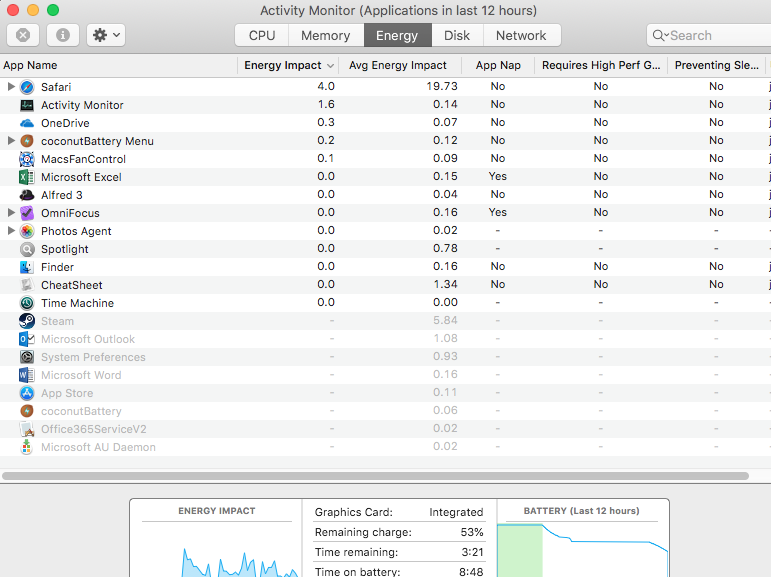
Task: Click the System Preferences gear icon
Action: [x=27, y=357]
